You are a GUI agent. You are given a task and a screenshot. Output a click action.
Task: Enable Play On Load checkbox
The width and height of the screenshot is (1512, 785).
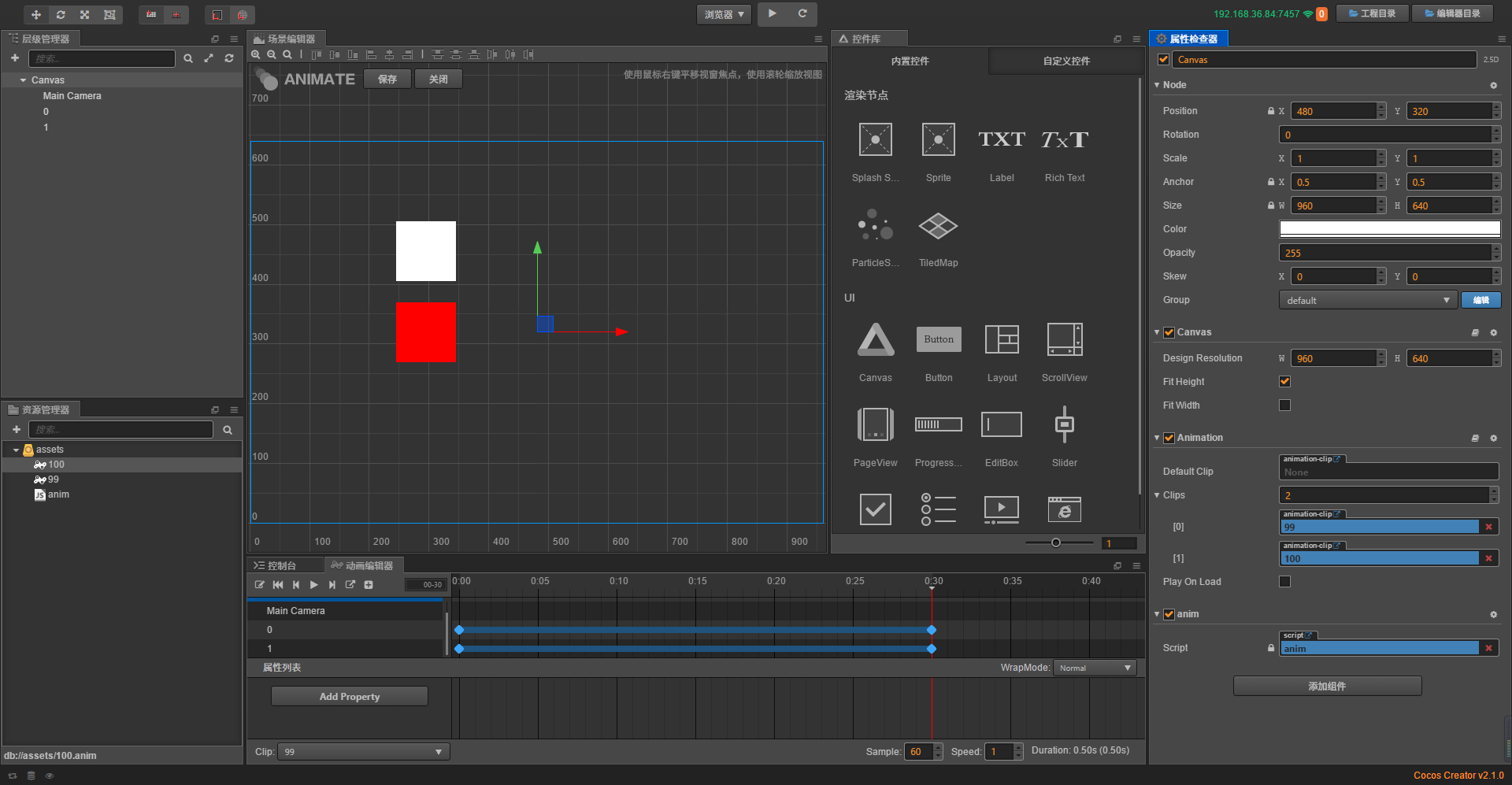pos(1285,582)
